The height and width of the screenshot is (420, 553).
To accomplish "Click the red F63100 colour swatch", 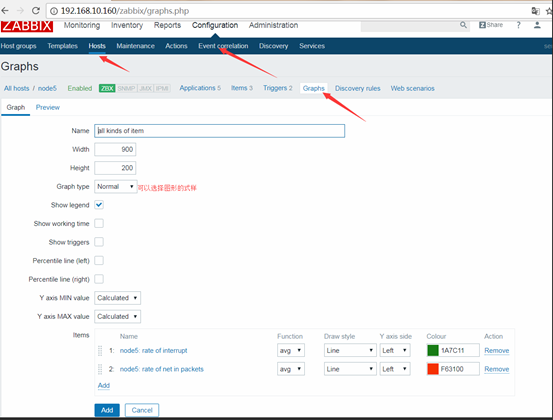I will pyautogui.click(x=433, y=369).
